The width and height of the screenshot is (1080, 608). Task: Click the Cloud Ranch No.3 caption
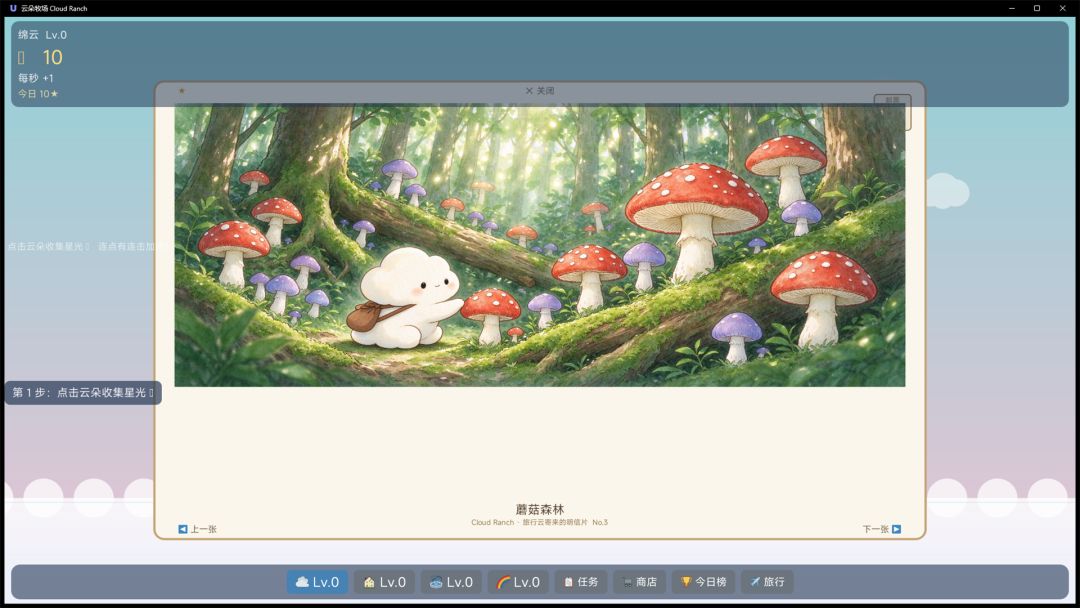[539, 522]
